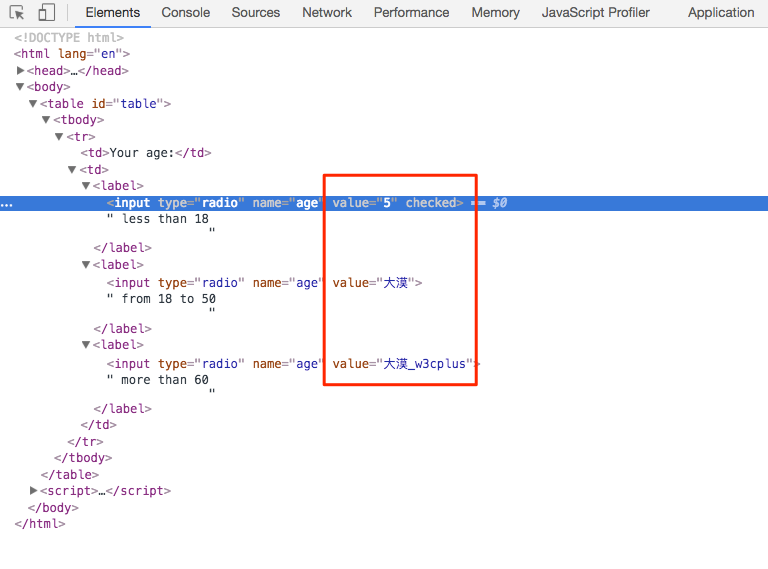Image resolution: width=768 pixels, height=569 pixels.
Task: Switch to the Console tab
Action: coord(186,13)
